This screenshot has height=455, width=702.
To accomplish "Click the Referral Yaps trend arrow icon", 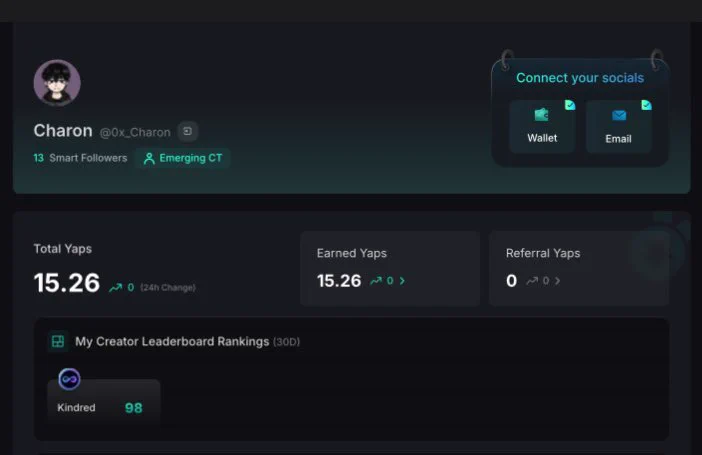I will [532, 281].
